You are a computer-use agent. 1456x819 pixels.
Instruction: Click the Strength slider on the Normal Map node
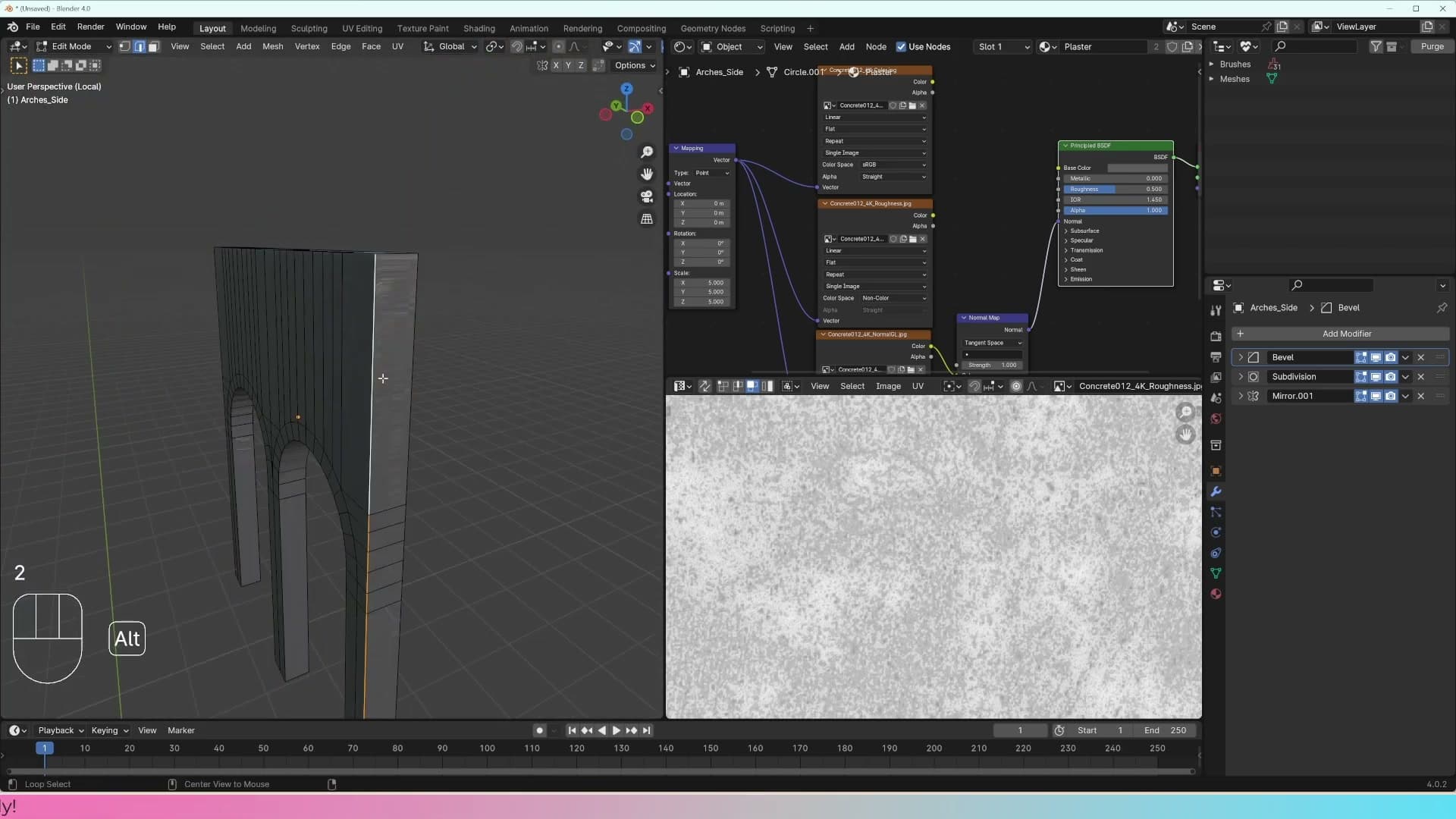coord(993,365)
